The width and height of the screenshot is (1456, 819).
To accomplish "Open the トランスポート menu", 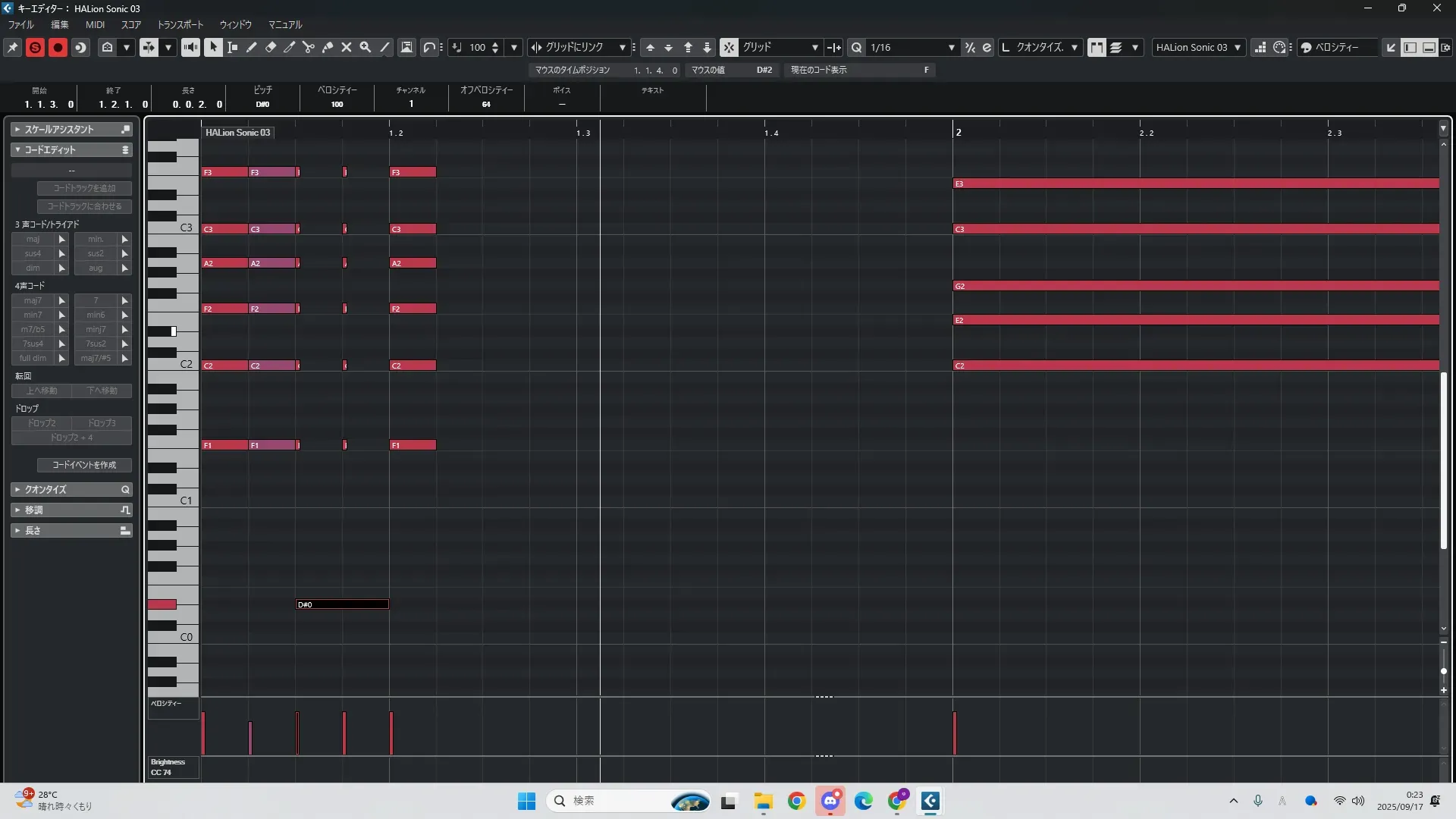I will coord(180,24).
